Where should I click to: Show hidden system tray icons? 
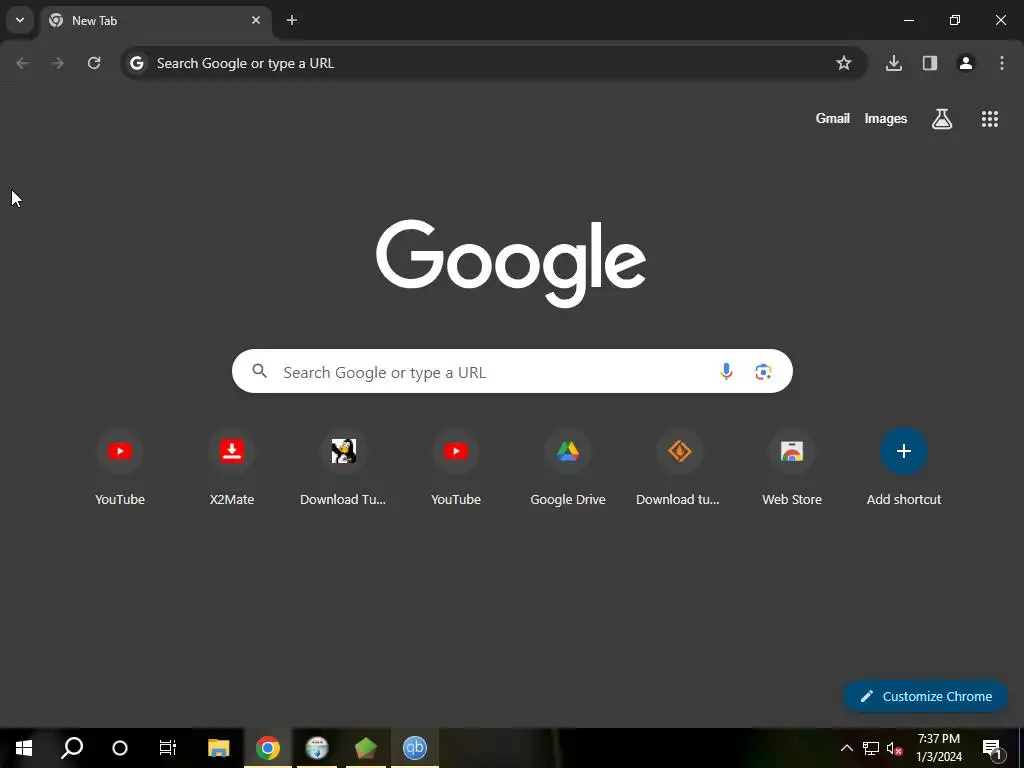(x=846, y=748)
